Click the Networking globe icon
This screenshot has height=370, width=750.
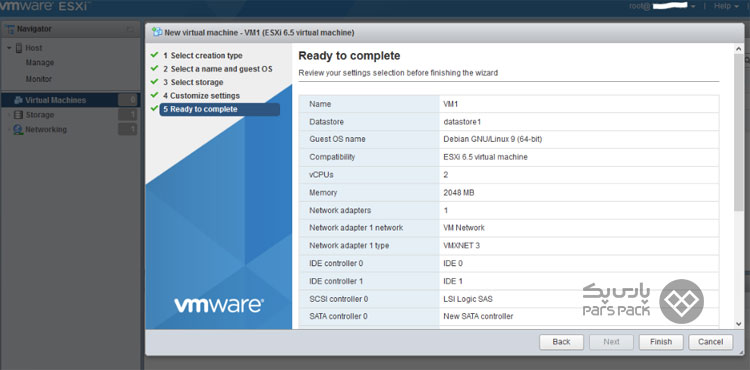pos(18,130)
